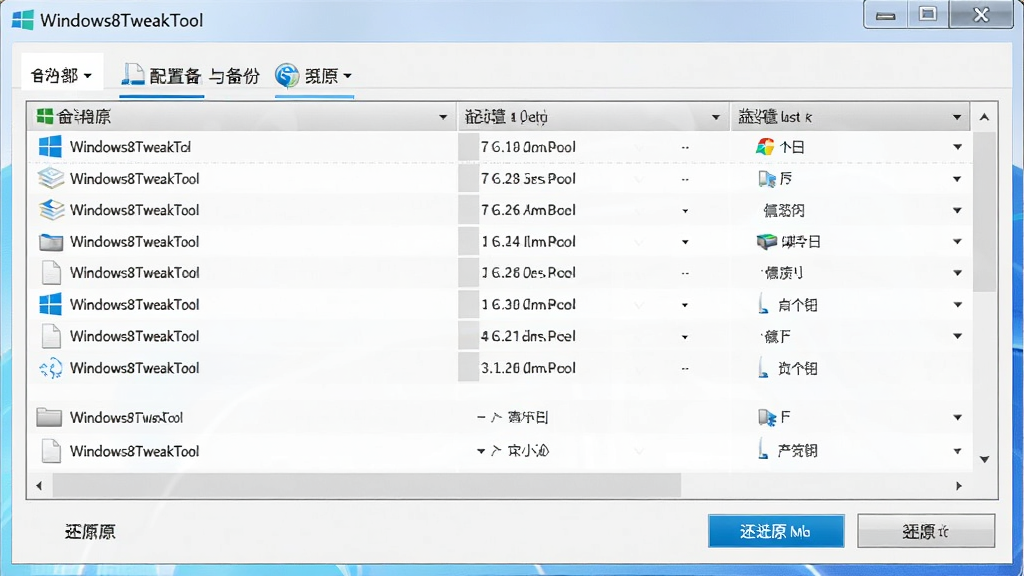Click the vertical scrollbar down arrow
Screen dimensions: 1024x576
[985, 460]
